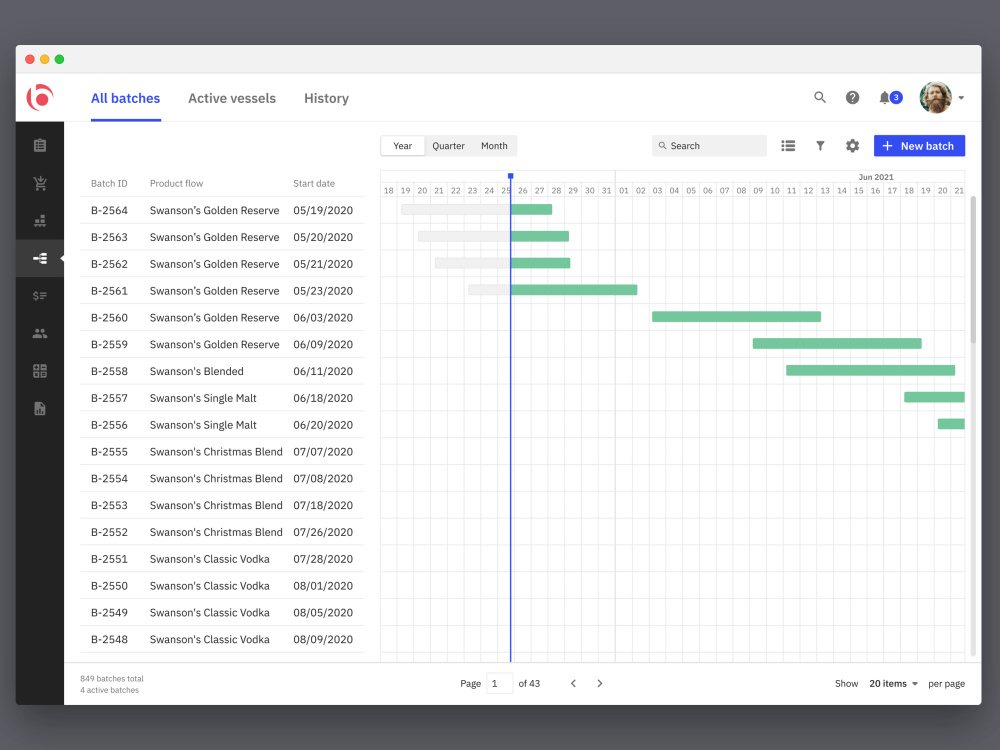Open the dashboard grid sidebar icon
1000x750 pixels.
click(x=40, y=371)
